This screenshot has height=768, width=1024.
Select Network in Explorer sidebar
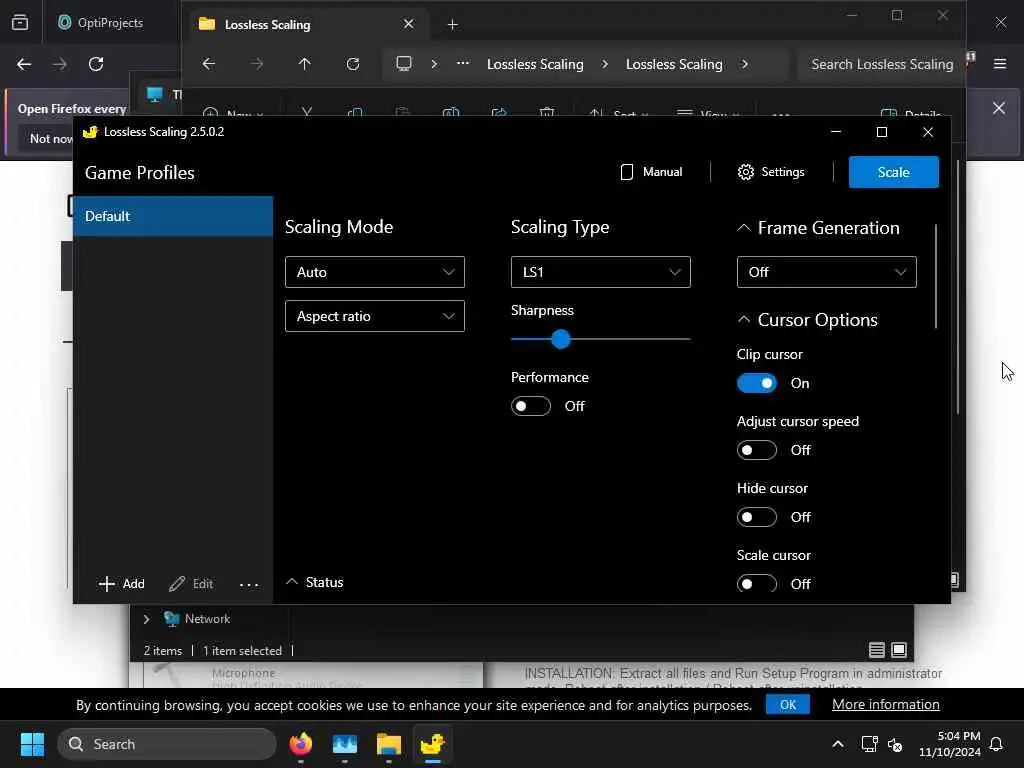click(207, 619)
